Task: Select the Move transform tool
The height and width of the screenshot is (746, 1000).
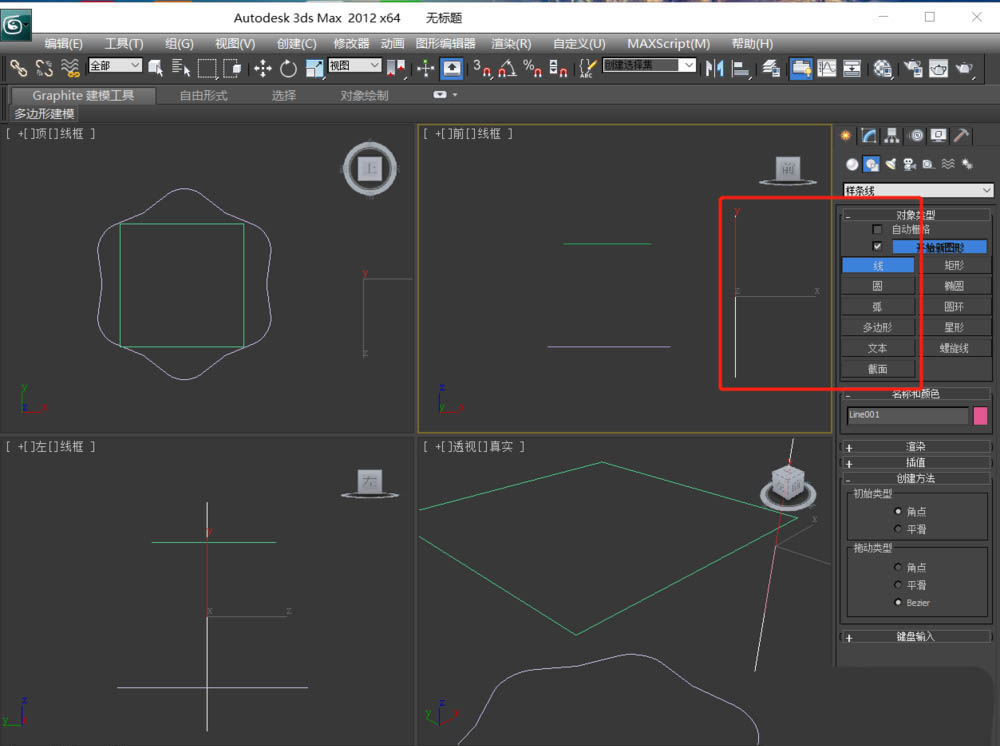Action: 263,68
